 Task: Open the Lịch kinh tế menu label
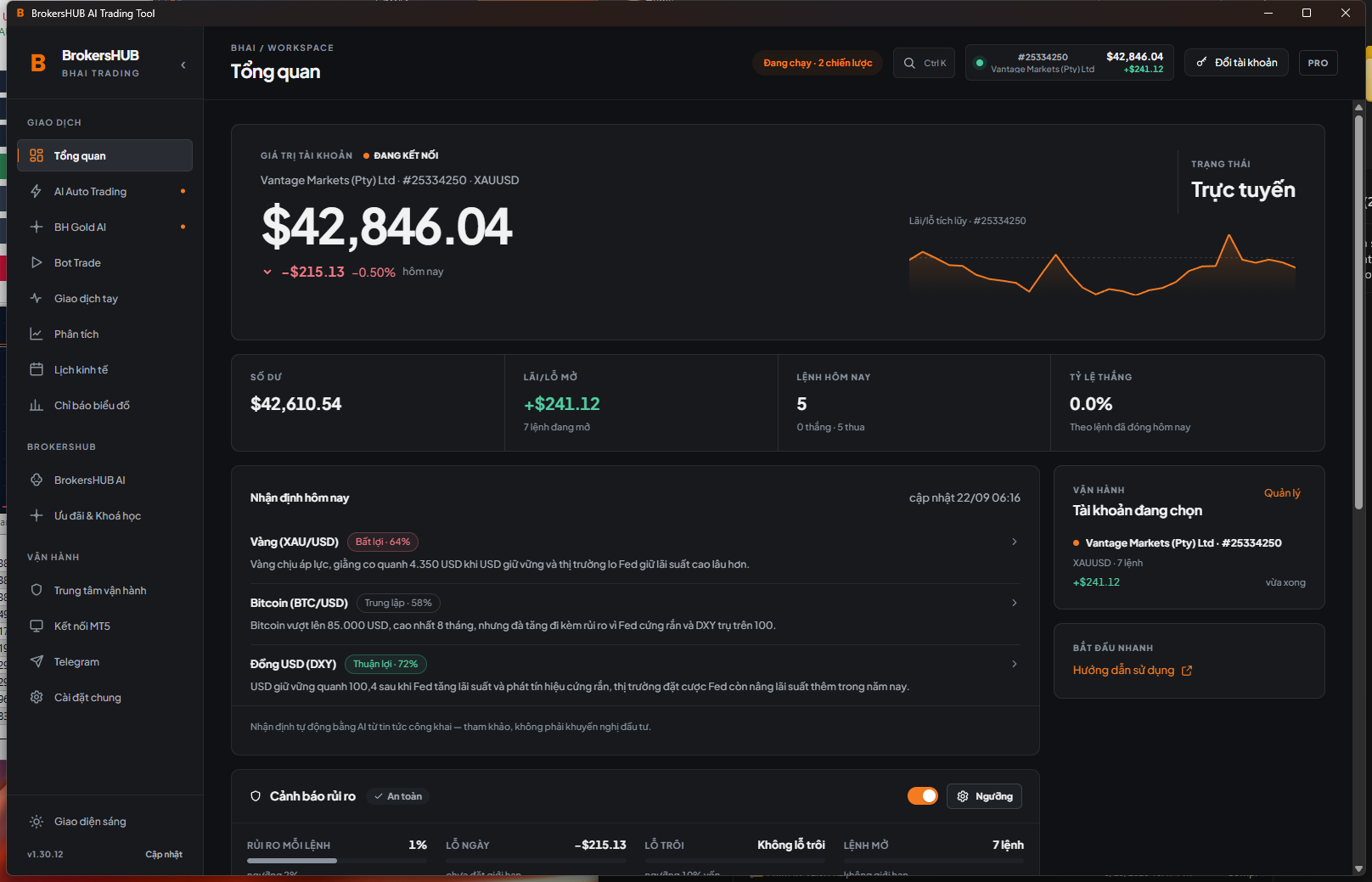tap(82, 370)
